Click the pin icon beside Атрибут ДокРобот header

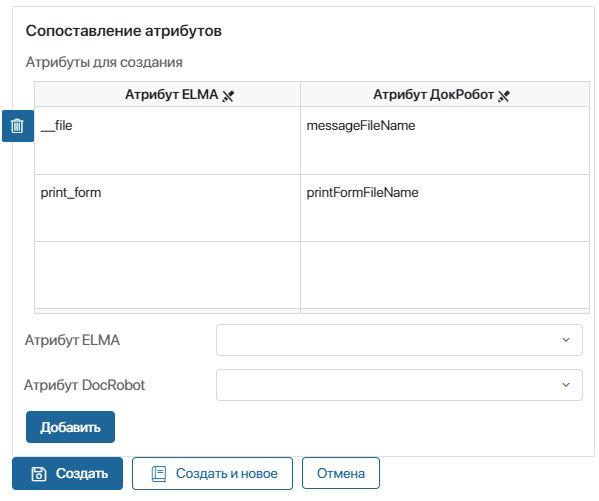504,96
